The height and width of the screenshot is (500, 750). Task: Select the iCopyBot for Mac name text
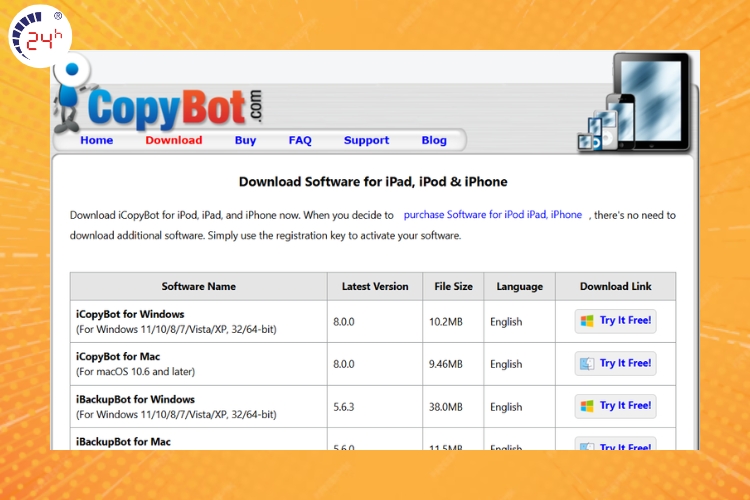pyautogui.click(x=118, y=356)
